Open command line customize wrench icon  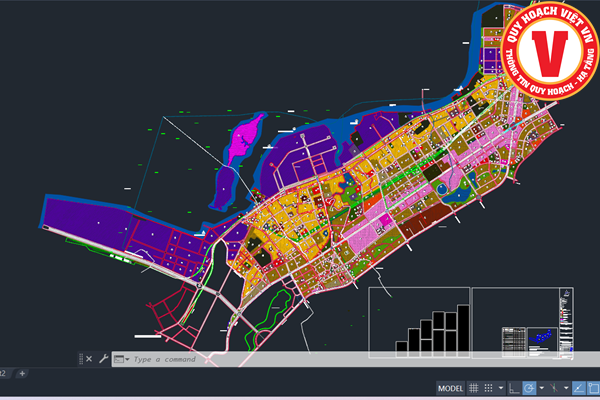(103, 358)
